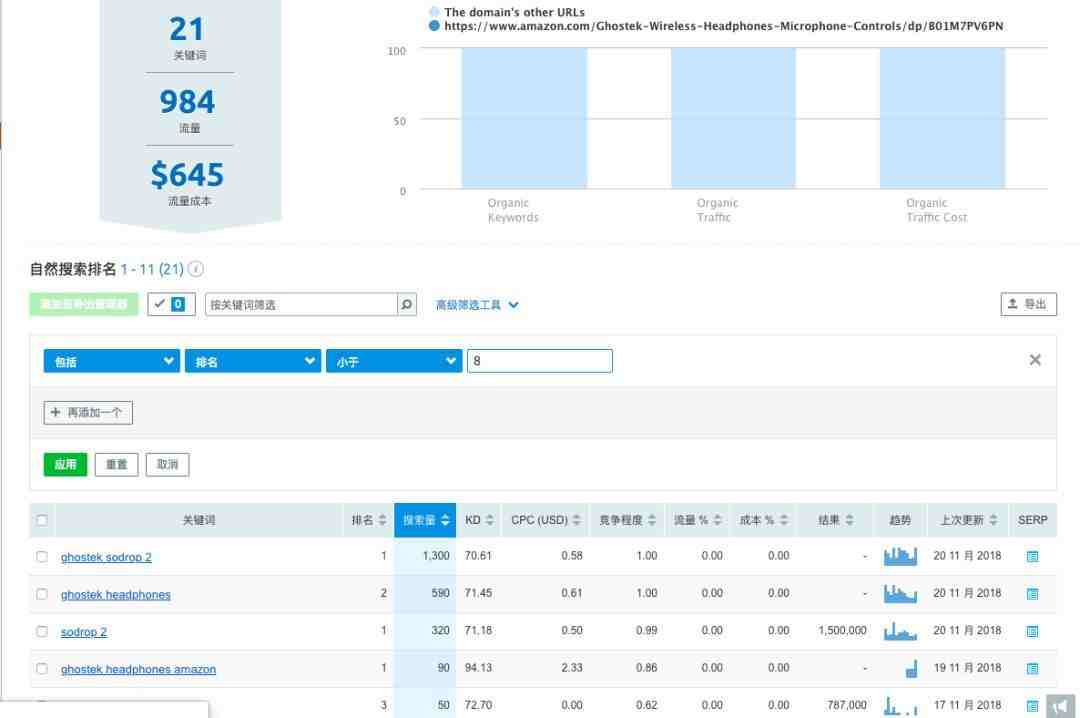Viewport: 1080px width, 718px height.
Task: Sort table by 流量 % column arrows
Action: (717, 520)
